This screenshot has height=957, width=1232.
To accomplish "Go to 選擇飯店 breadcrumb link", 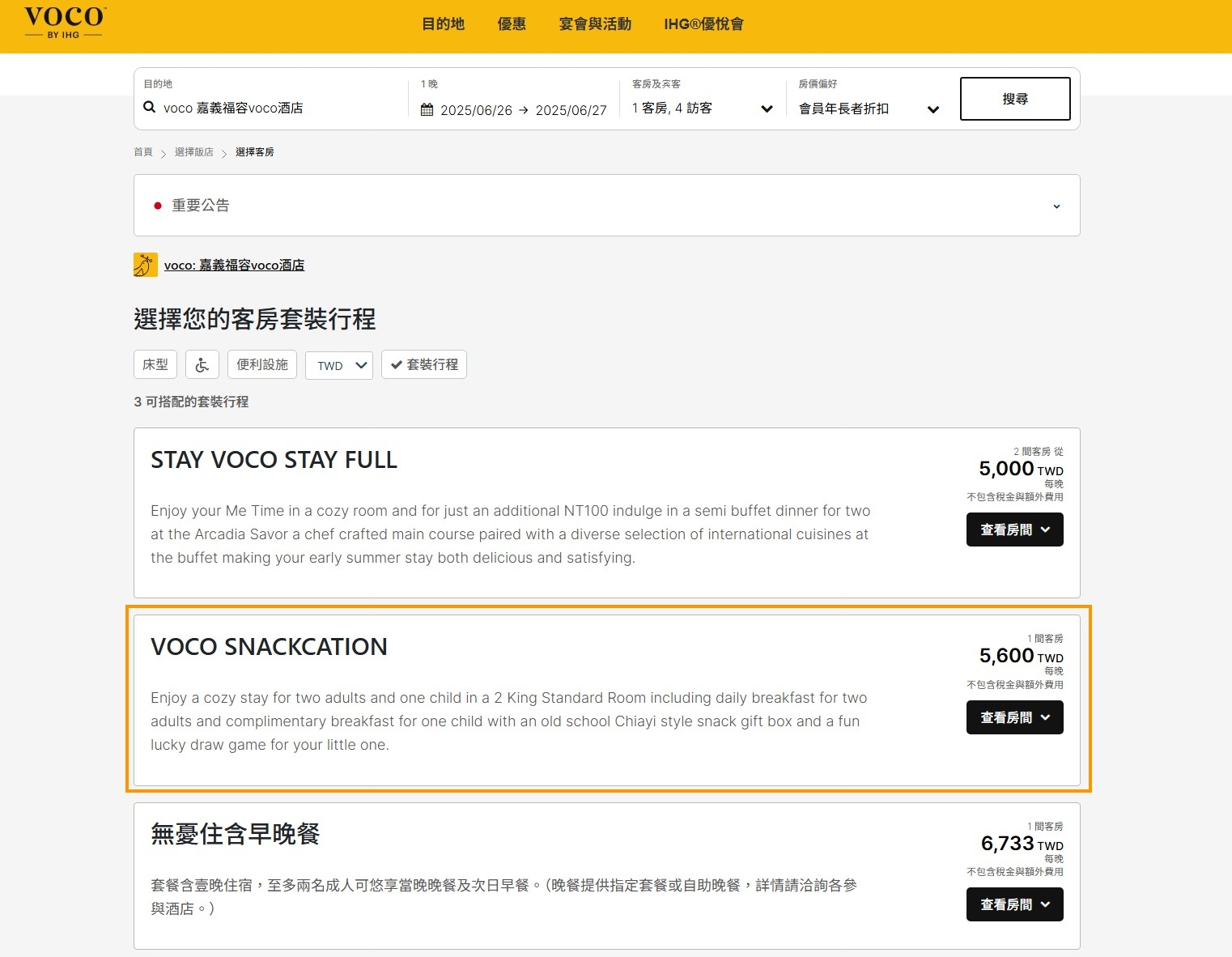I will tap(194, 151).
